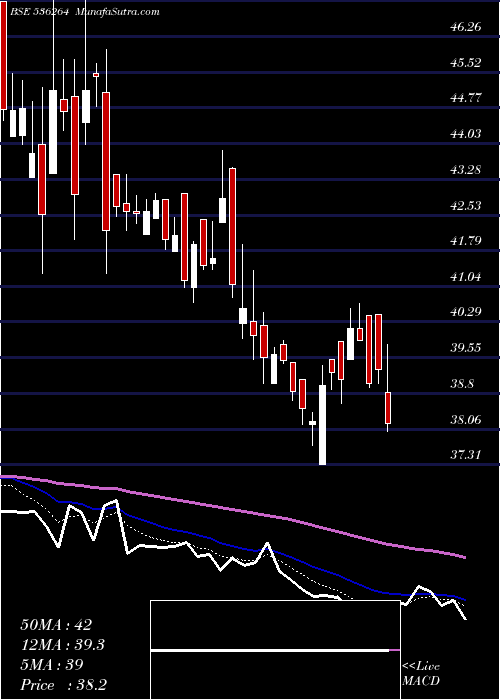
Task: Click the 46.26 price axis label
Action: pyautogui.click(x=466, y=27)
